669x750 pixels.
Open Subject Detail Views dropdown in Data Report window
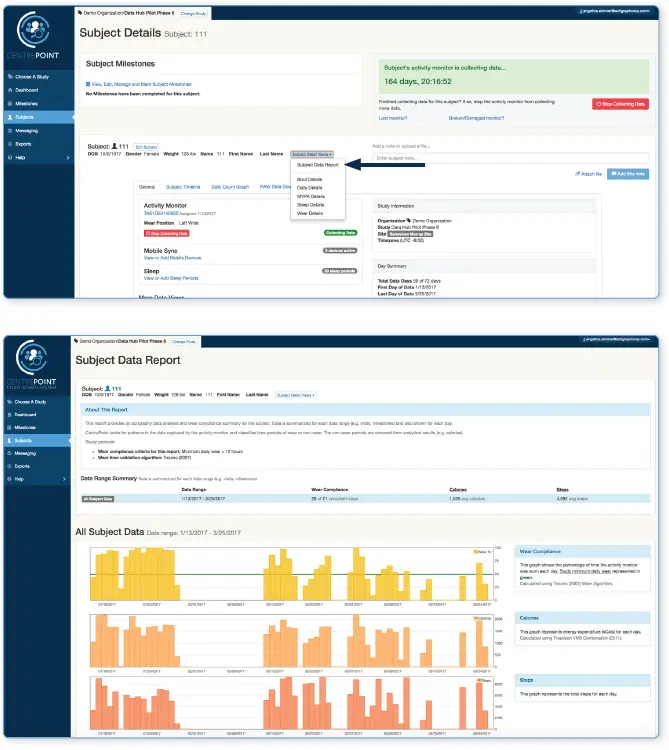[x=296, y=395]
